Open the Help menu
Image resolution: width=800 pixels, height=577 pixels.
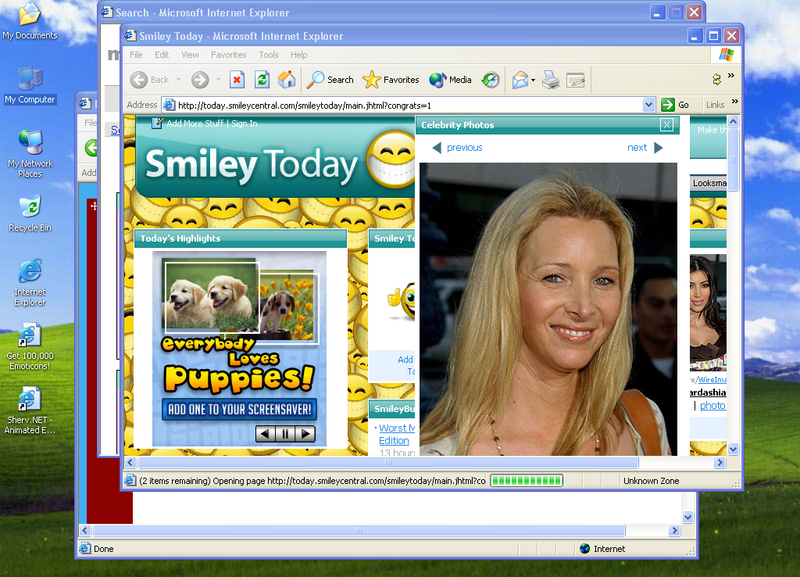(299, 55)
